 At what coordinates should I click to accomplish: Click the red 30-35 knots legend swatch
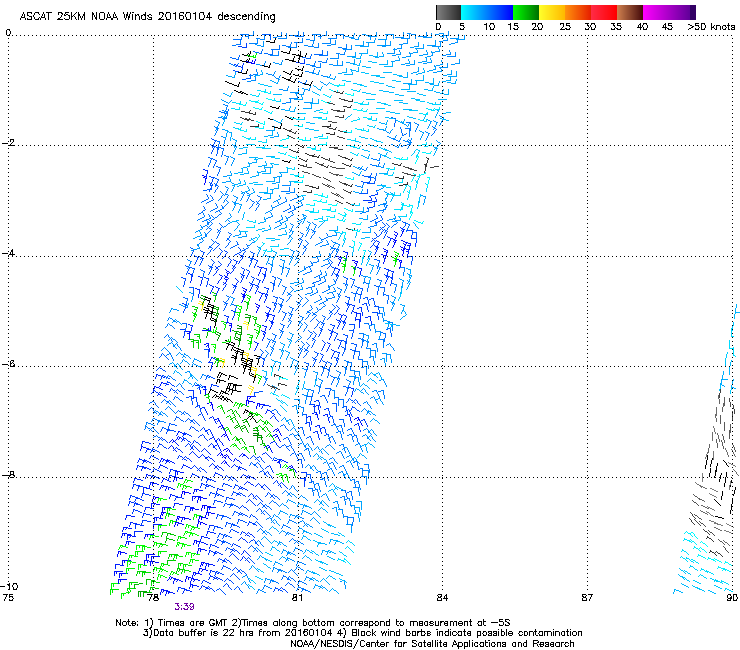pyautogui.click(x=604, y=12)
